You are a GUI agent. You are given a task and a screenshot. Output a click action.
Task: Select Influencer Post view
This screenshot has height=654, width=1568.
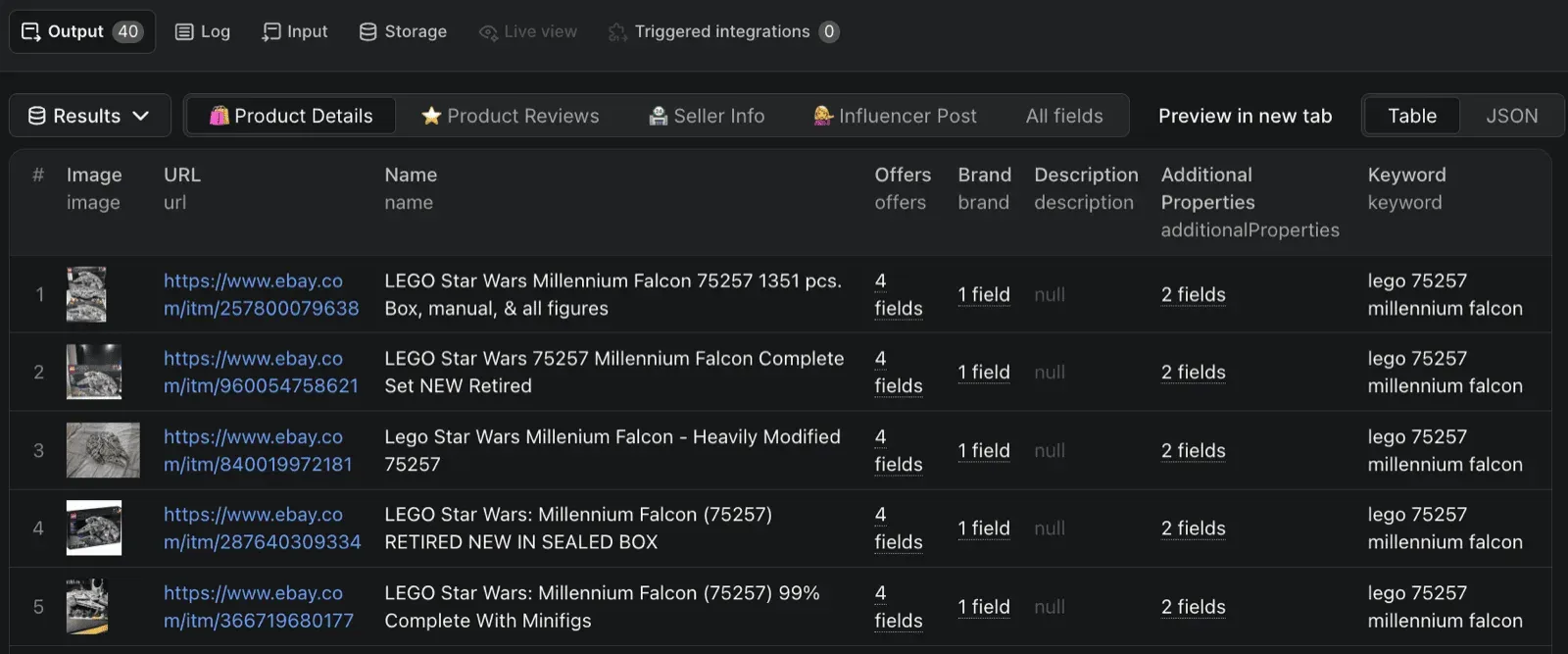(x=895, y=116)
